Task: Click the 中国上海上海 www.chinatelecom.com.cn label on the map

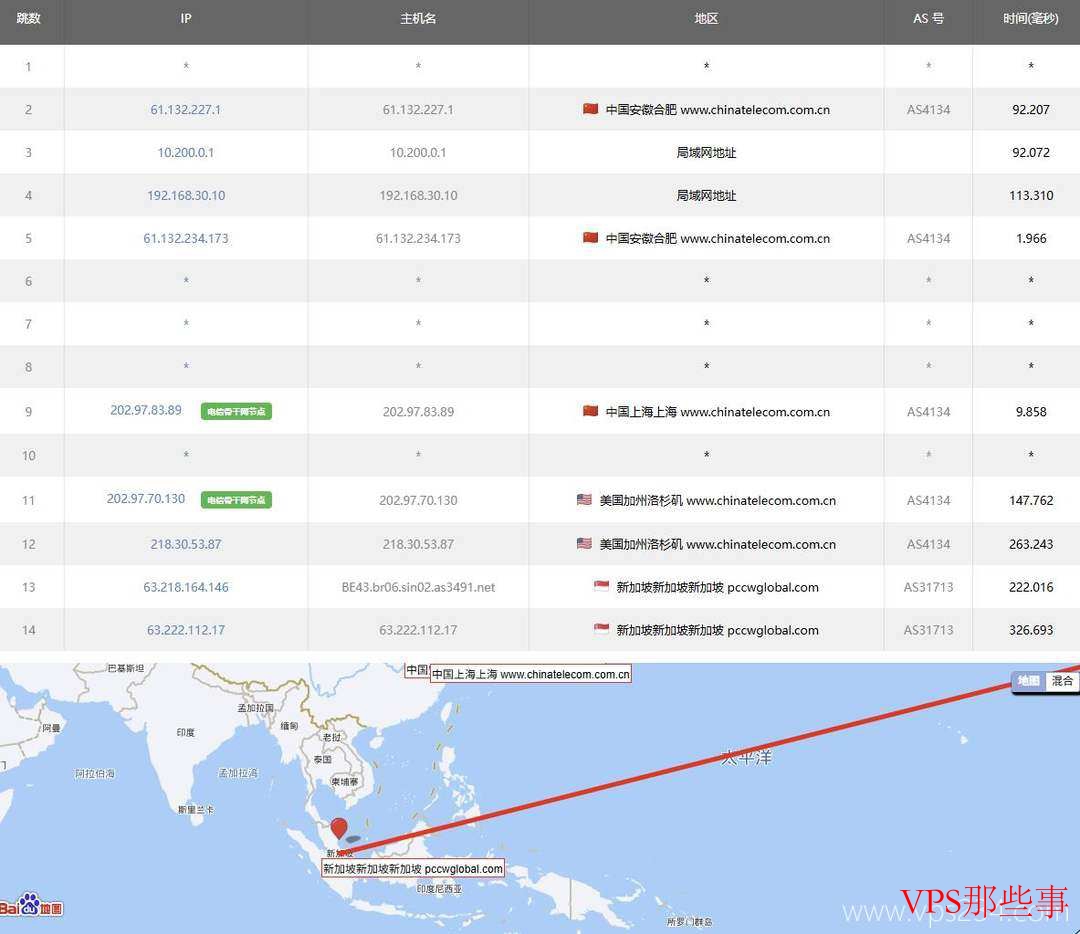Action: (530, 674)
